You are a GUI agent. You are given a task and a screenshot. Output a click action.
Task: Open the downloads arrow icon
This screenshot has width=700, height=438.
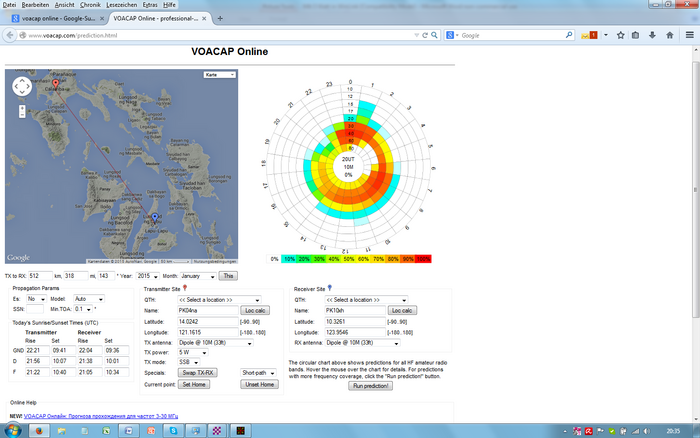(x=652, y=35)
